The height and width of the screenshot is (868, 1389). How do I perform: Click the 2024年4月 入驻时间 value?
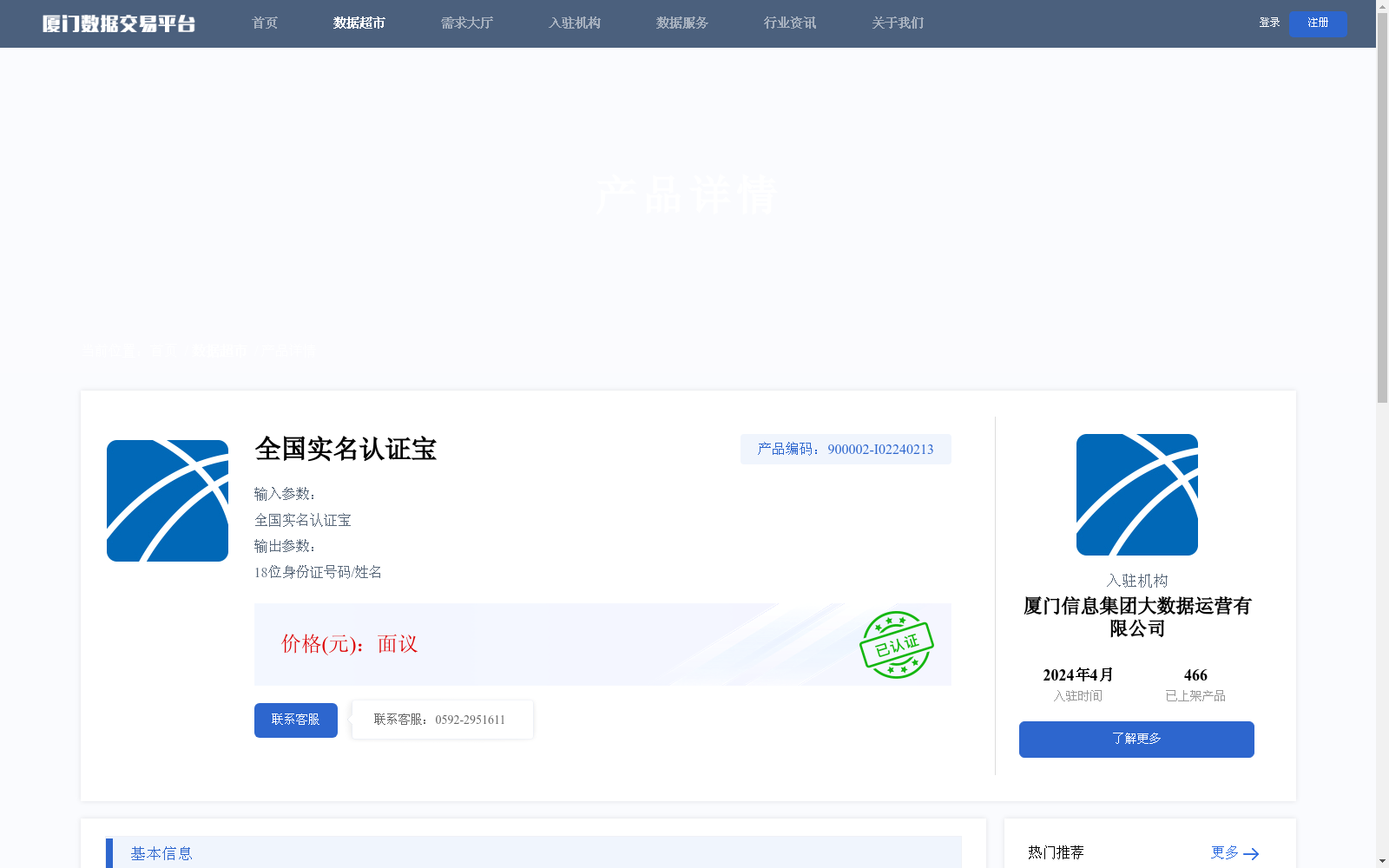point(1078,675)
